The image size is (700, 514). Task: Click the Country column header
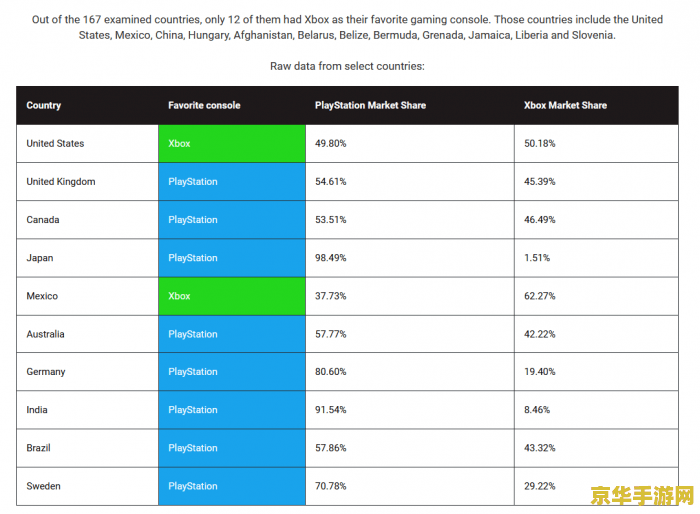[x=44, y=105]
